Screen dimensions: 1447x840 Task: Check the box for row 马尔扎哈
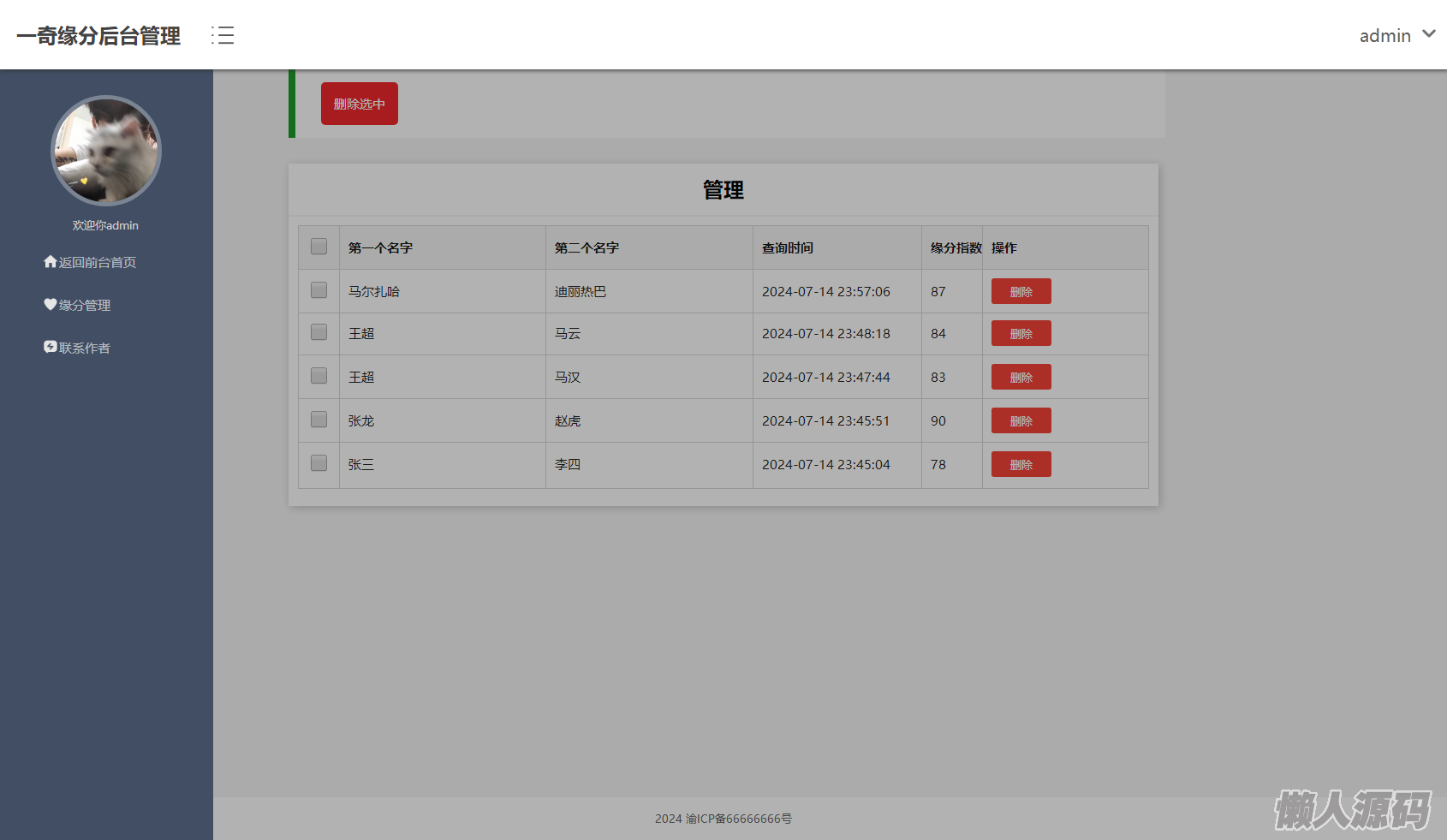point(319,290)
